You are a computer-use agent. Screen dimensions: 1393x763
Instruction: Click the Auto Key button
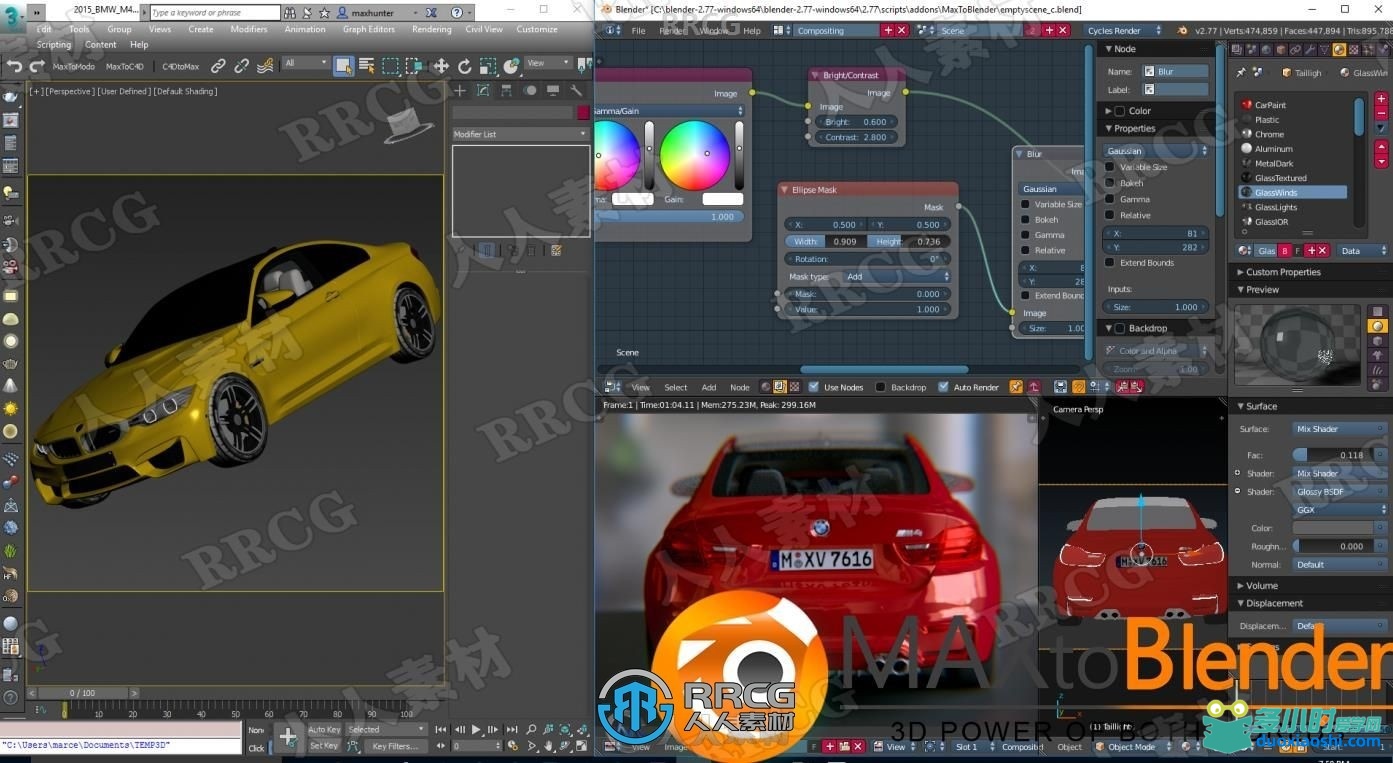(x=324, y=730)
